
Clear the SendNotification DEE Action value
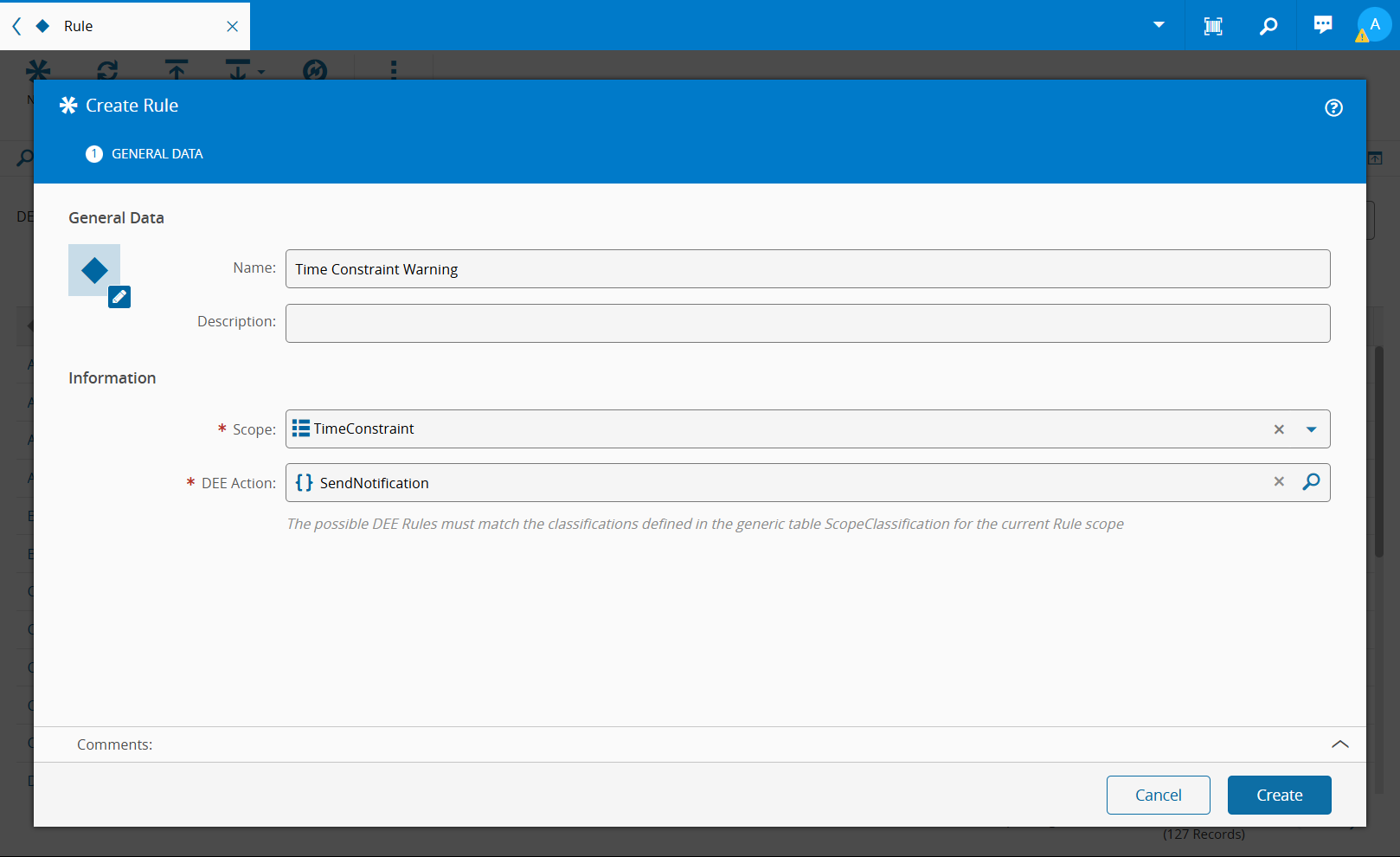click(x=1279, y=482)
